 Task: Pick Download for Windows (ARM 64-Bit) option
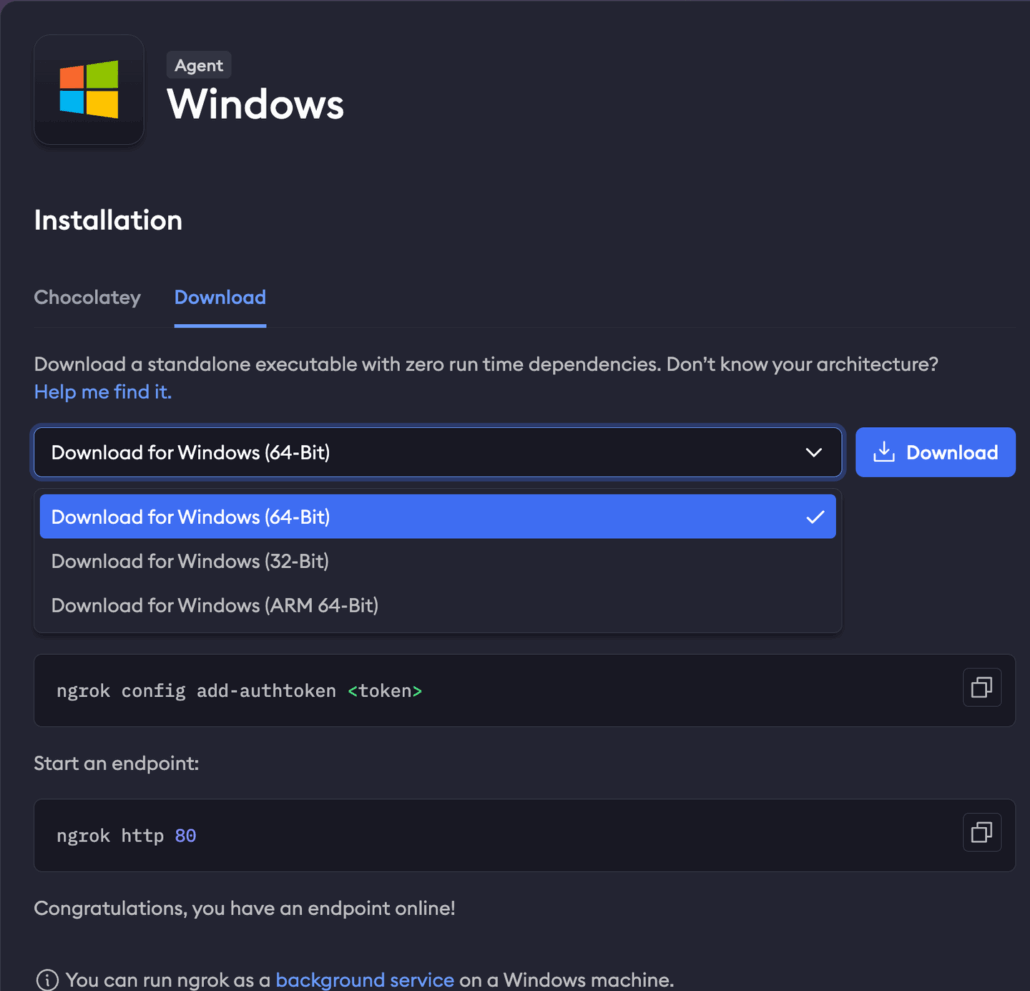tap(214, 605)
